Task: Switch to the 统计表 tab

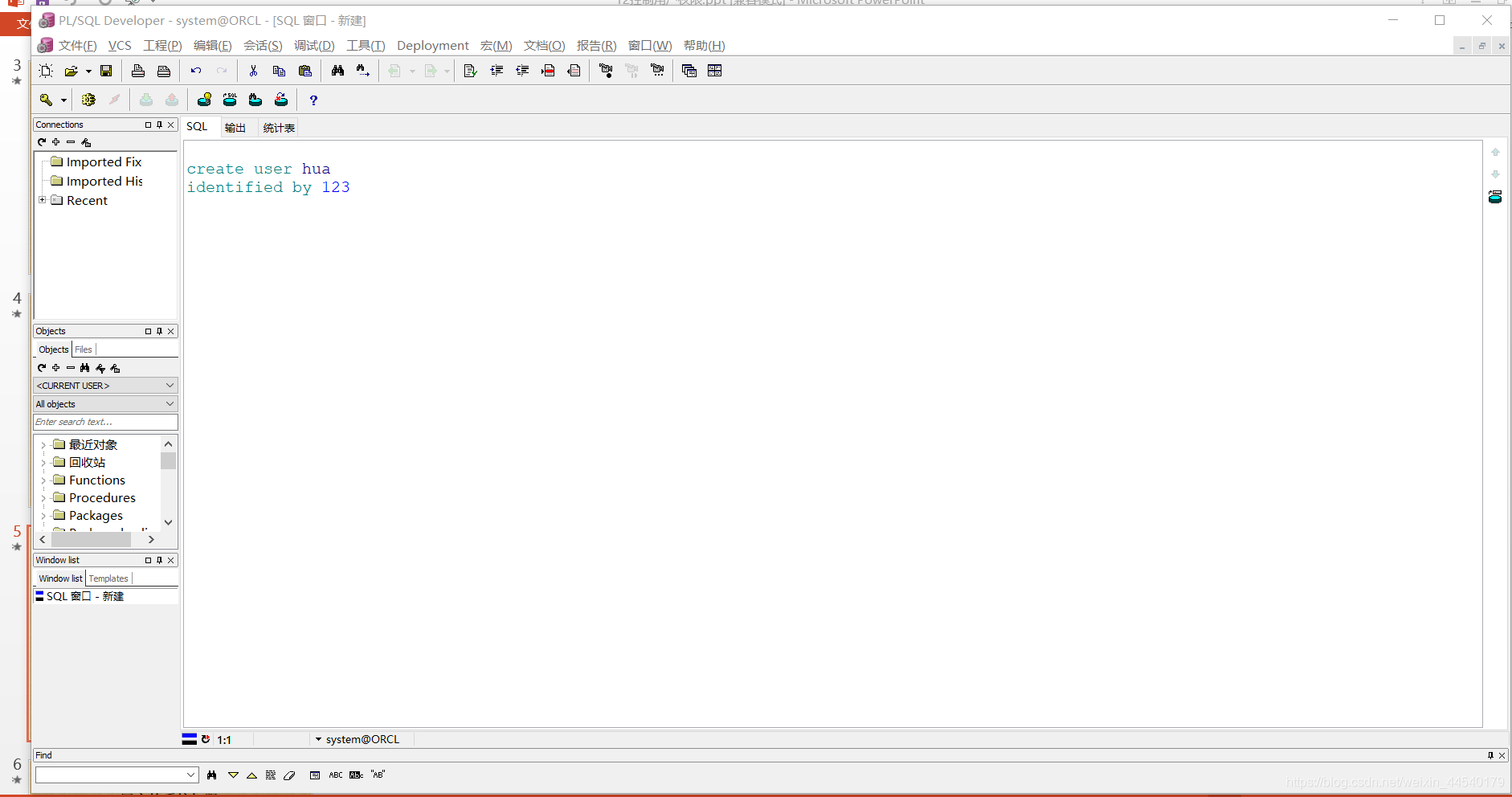Action: pos(279,128)
